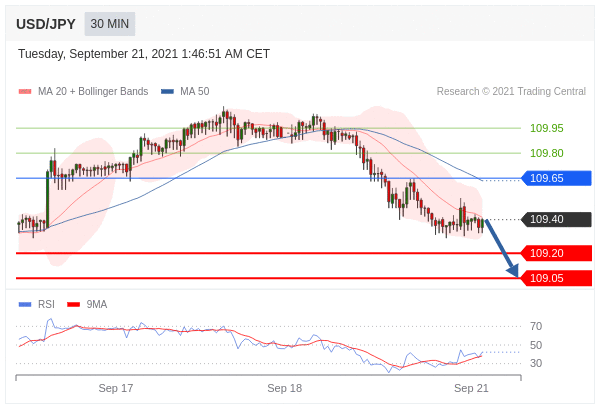Click the red 9MA legend swatch
600x413 pixels.
pos(73,305)
